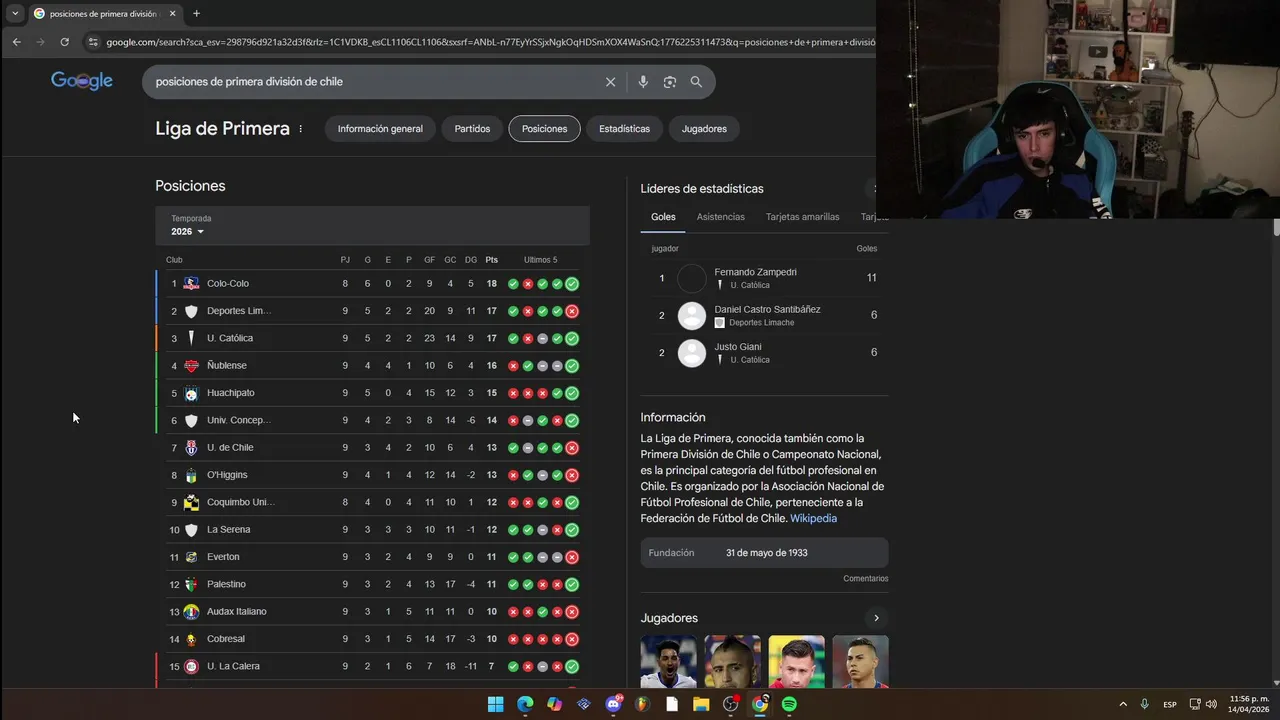
Task: Open Discord from the taskbar
Action: (x=613, y=704)
